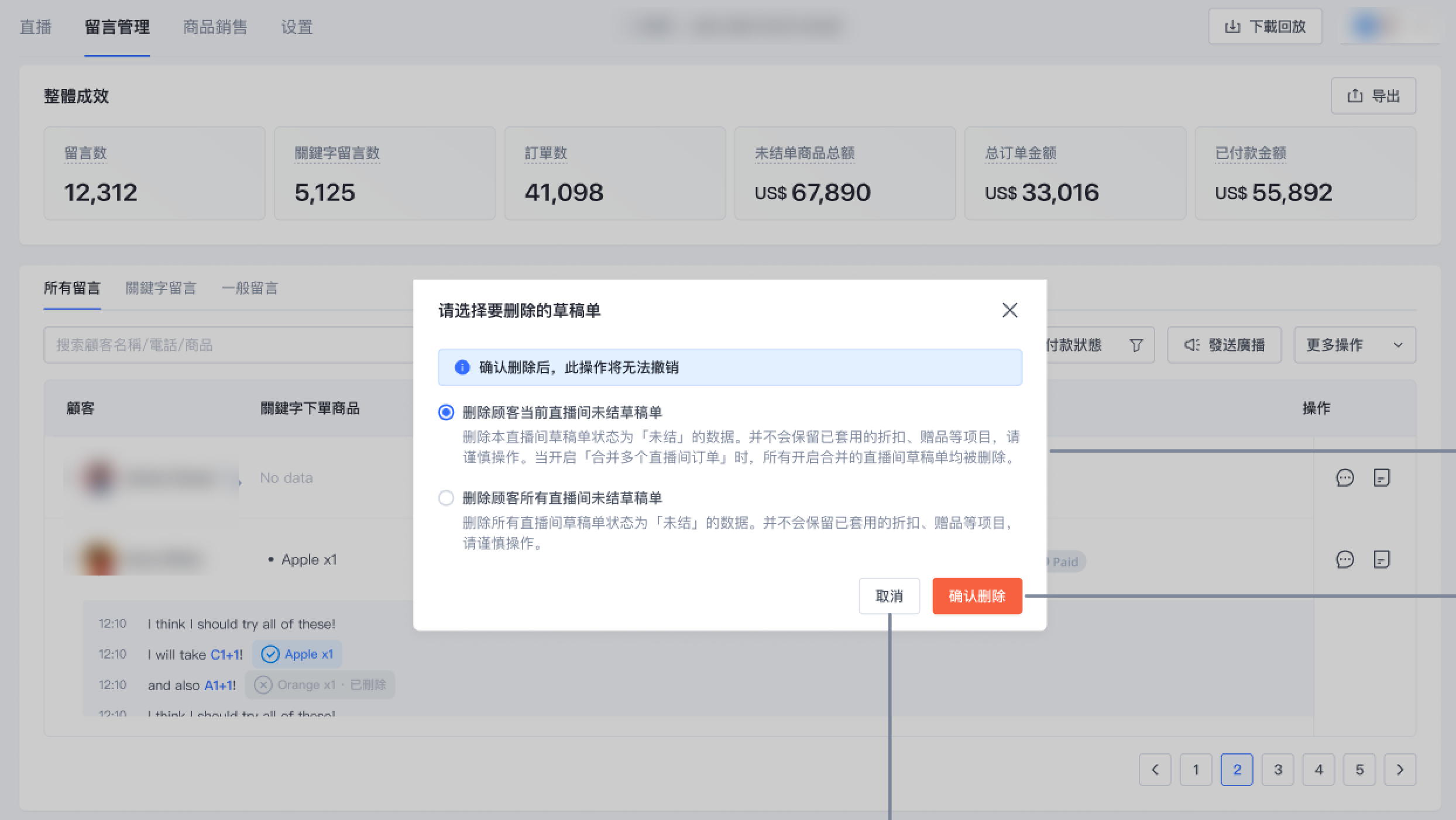The width and height of the screenshot is (1456, 820).
Task: Open the 直播 tab
Action: point(36,27)
